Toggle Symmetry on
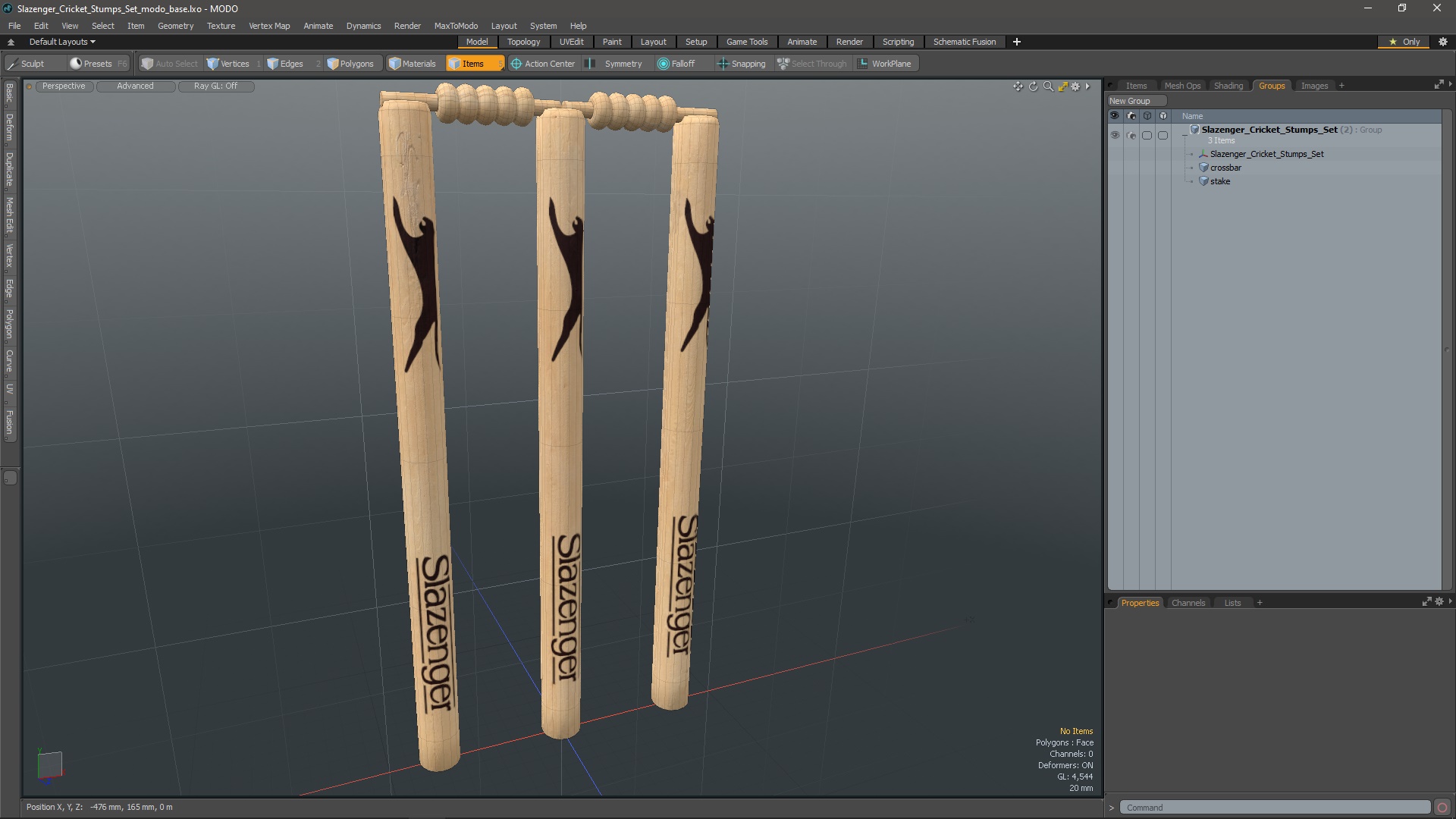 (x=615, y=64)
